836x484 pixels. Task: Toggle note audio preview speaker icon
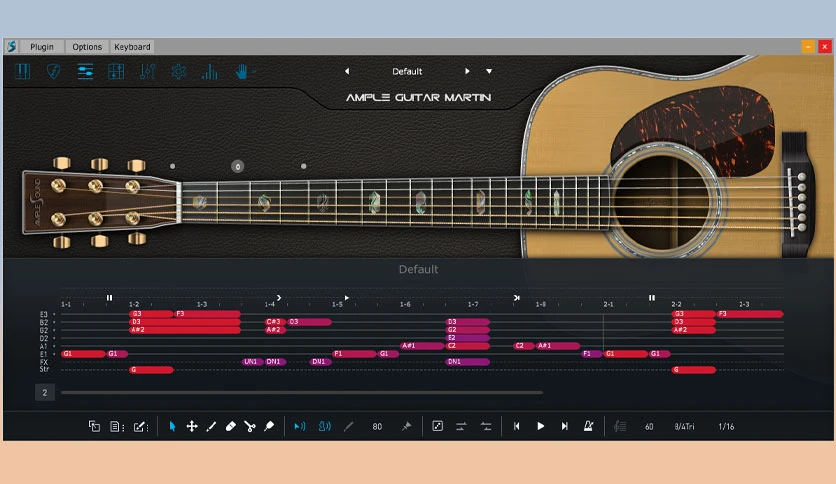tap(300, 426)
